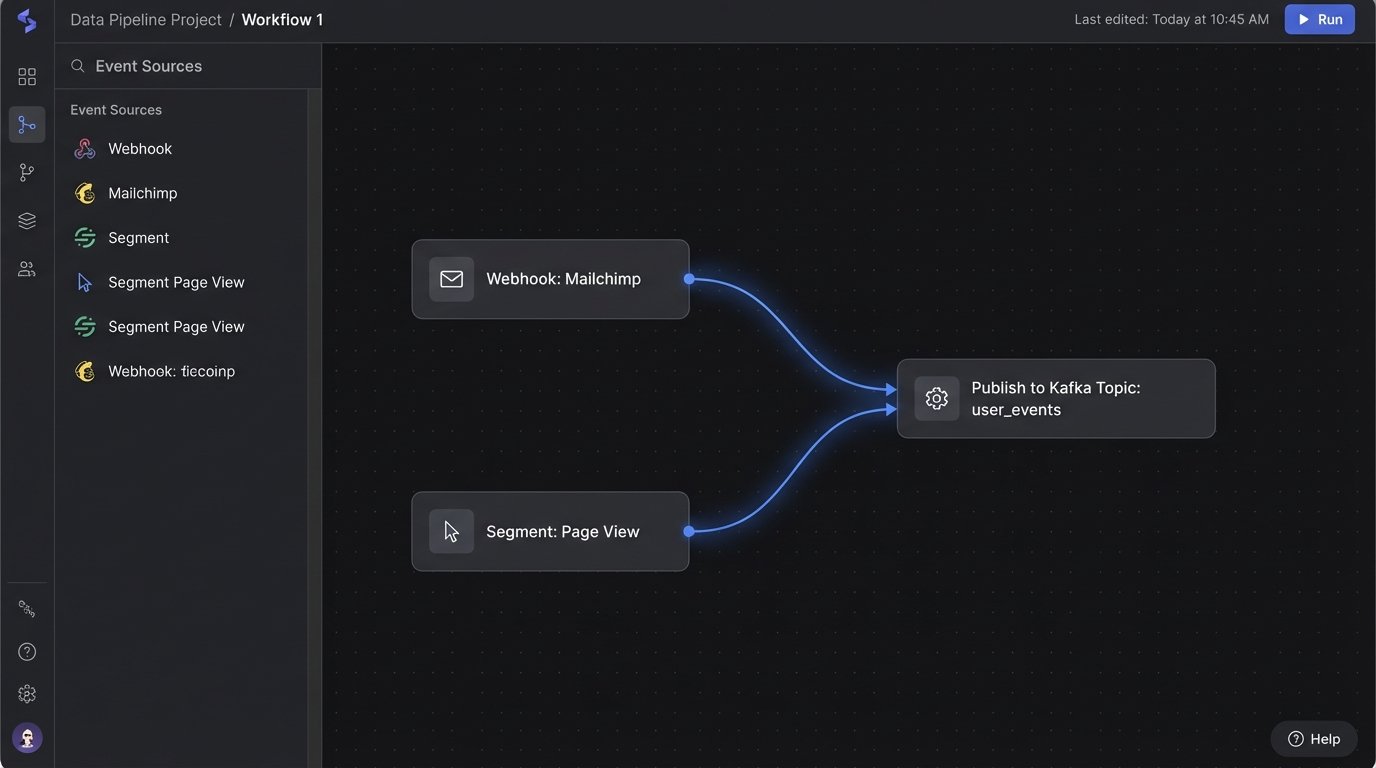
Task: Open the dashboard grid icon in sidebar
Action: 27,77
